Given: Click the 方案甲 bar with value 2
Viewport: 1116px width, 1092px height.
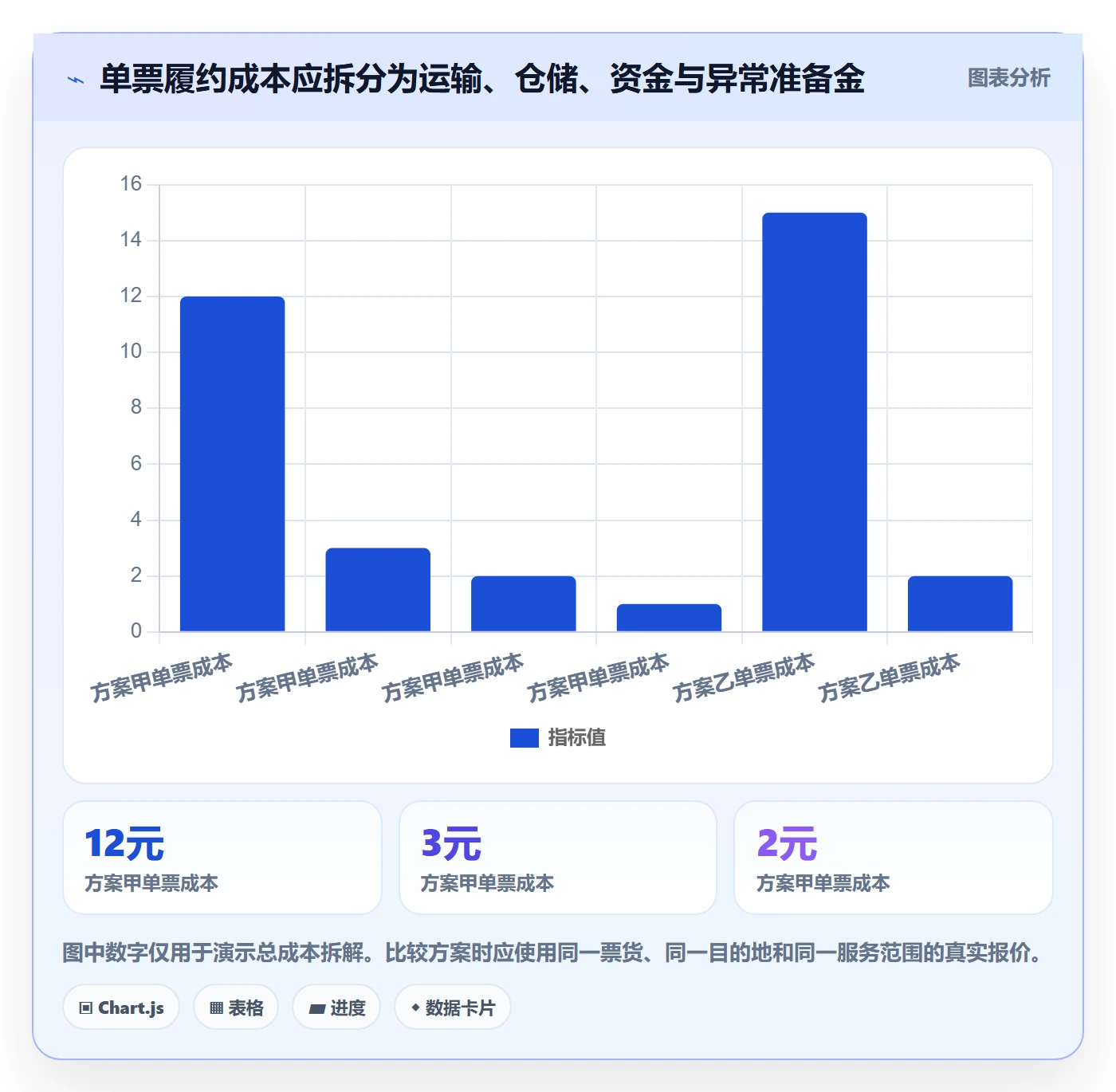Looking at the screenshot, I should pos(524,603).
